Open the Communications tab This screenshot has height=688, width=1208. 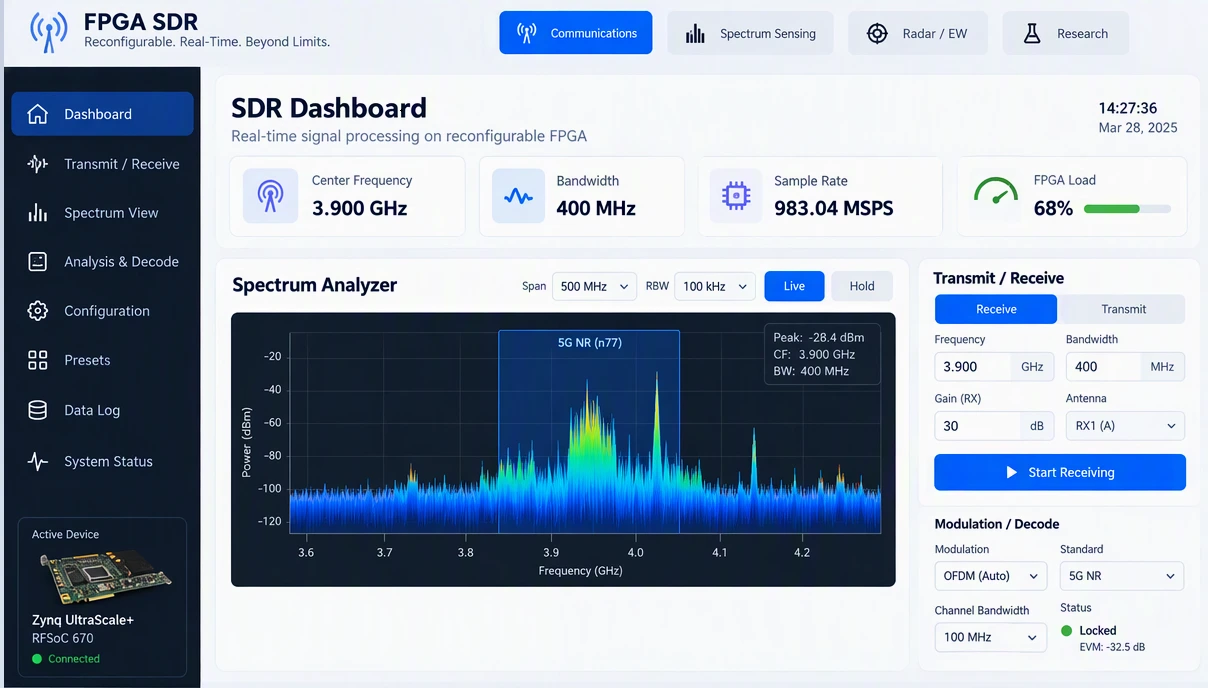[x=576, y=33]
